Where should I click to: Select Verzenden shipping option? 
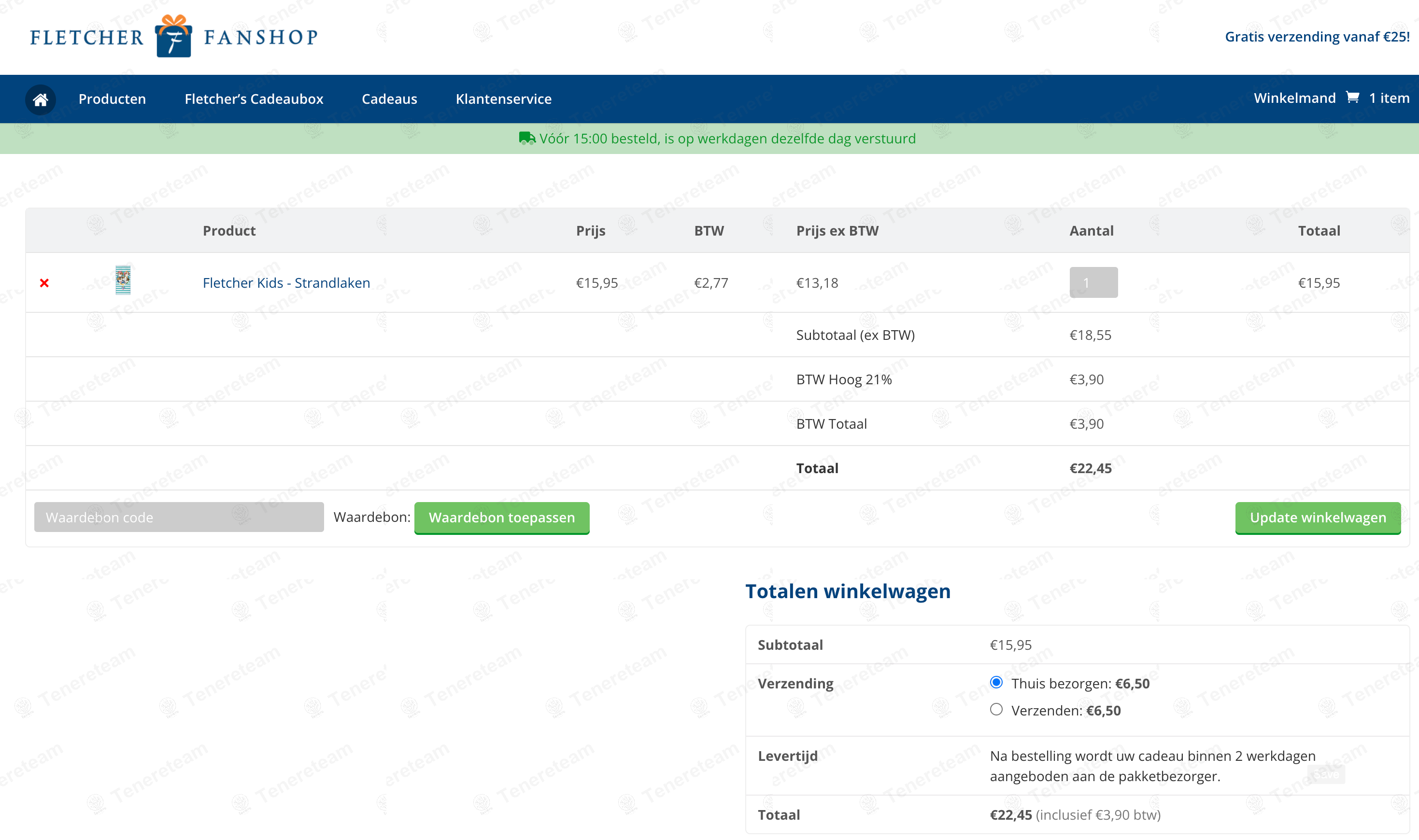tap(996, 710)
